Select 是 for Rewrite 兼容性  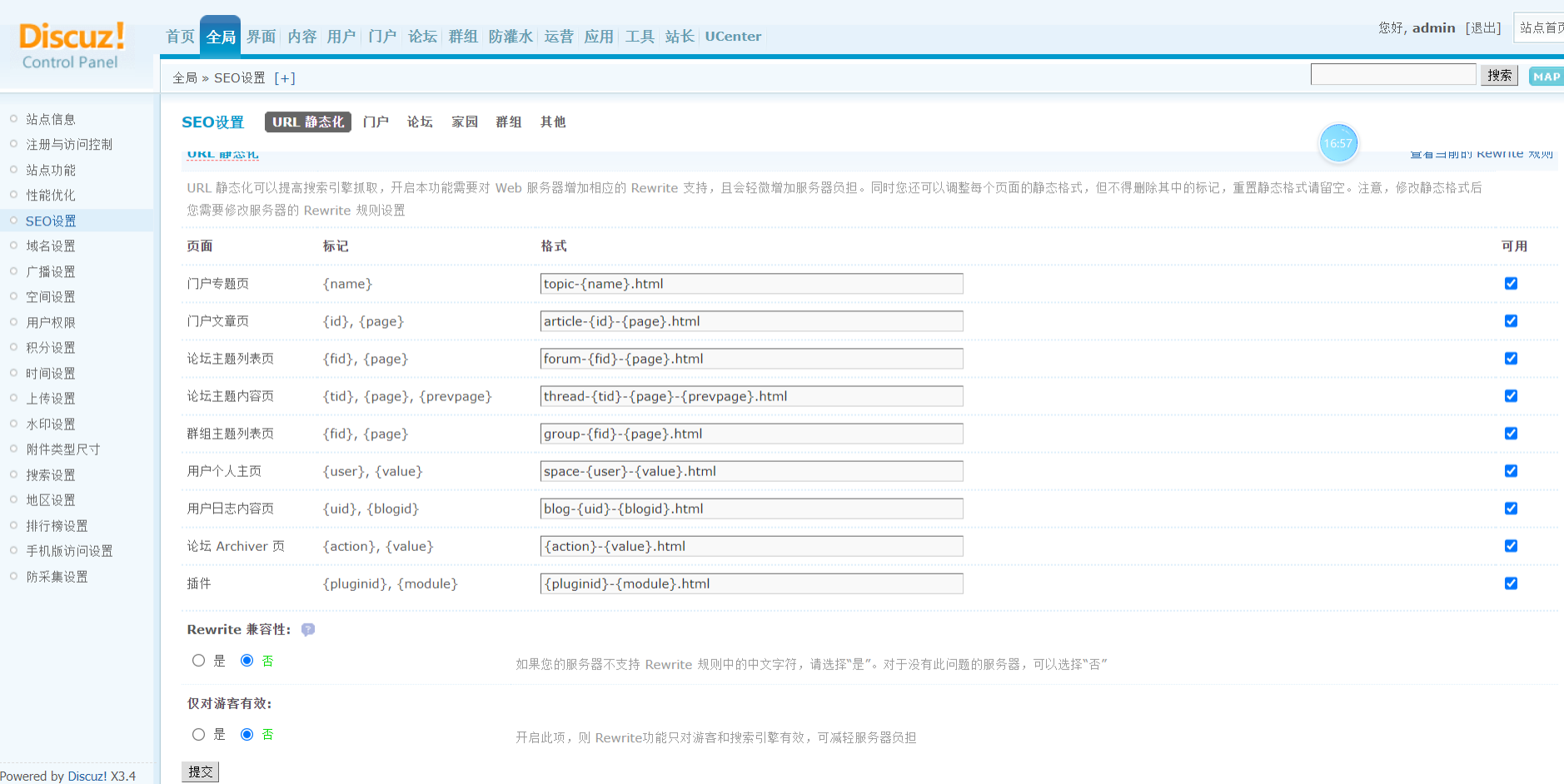199,661
